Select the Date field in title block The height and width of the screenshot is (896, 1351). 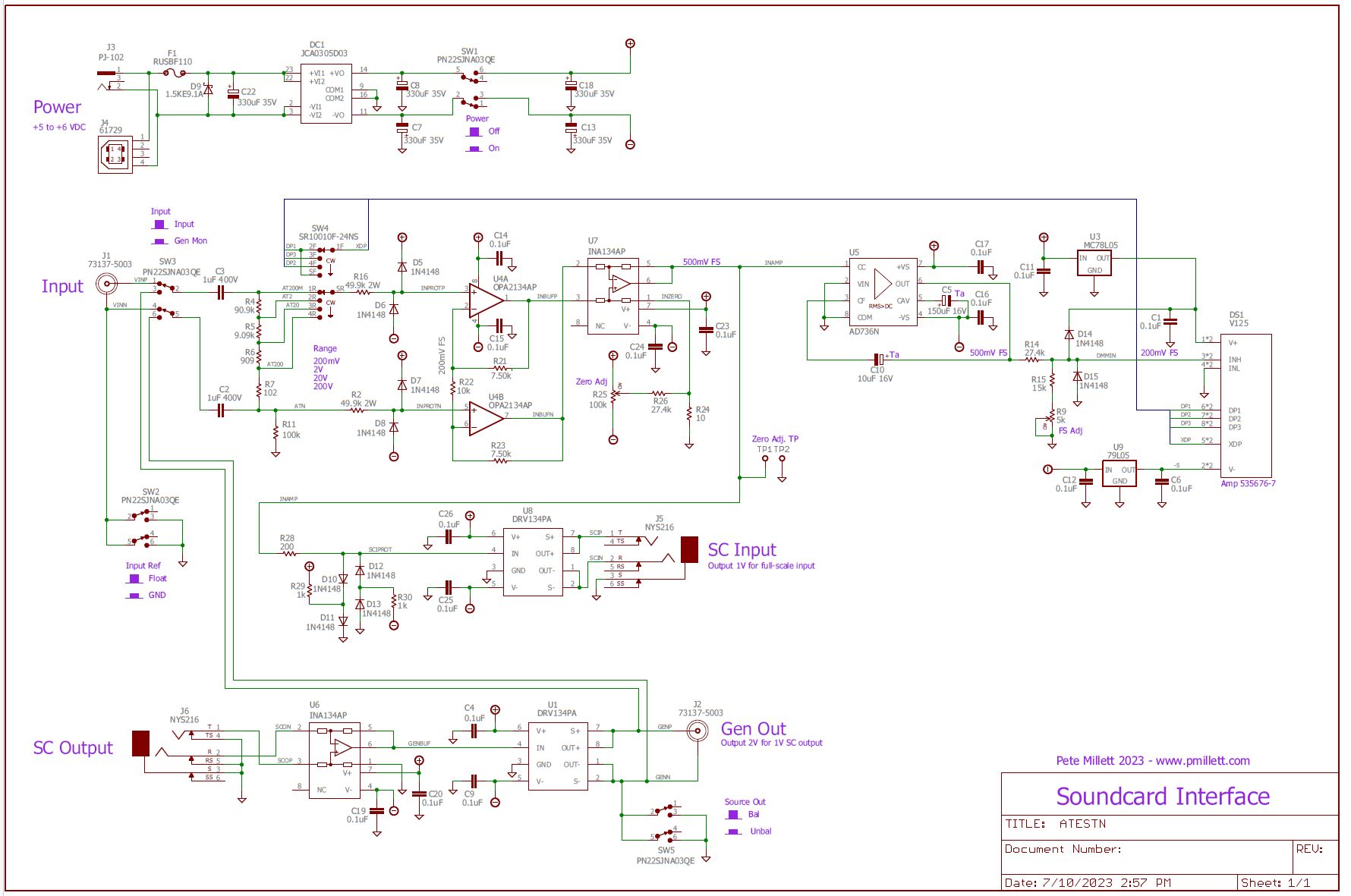pyautogui.click(x=1088, y=882)
